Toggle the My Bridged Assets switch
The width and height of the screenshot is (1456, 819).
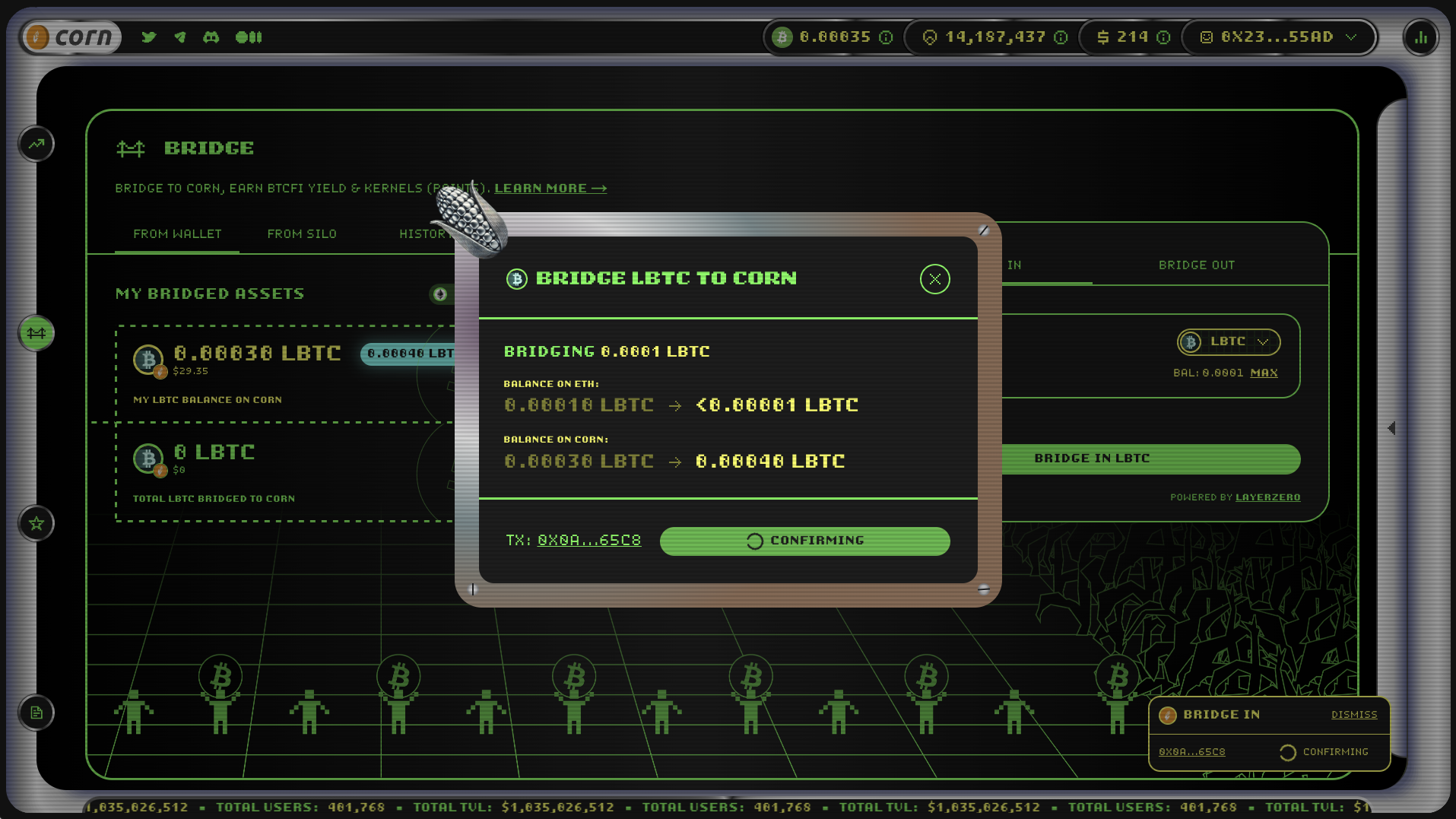tap(441, 294)
